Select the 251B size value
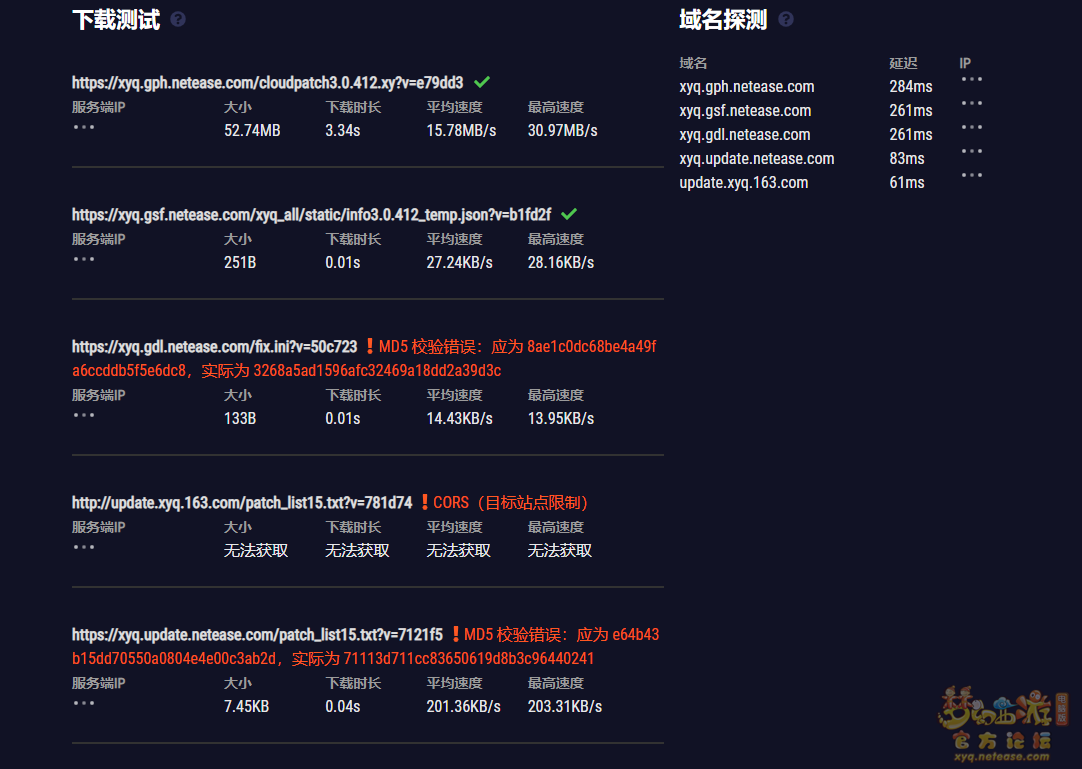This screenshot has width=1082, height=769. tap(240, 262)
